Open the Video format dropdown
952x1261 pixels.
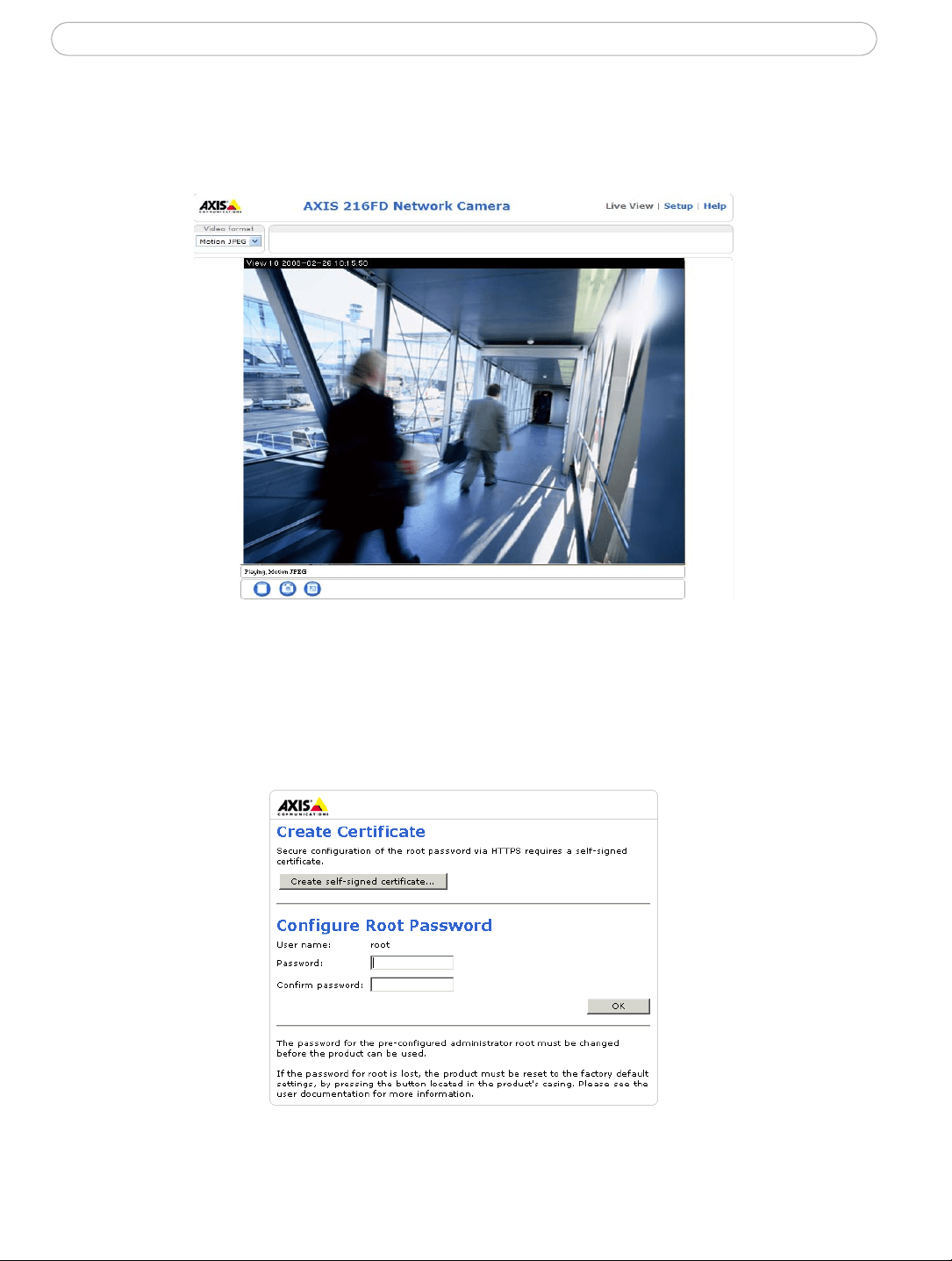pyautogui.click(x=228, y=241)
